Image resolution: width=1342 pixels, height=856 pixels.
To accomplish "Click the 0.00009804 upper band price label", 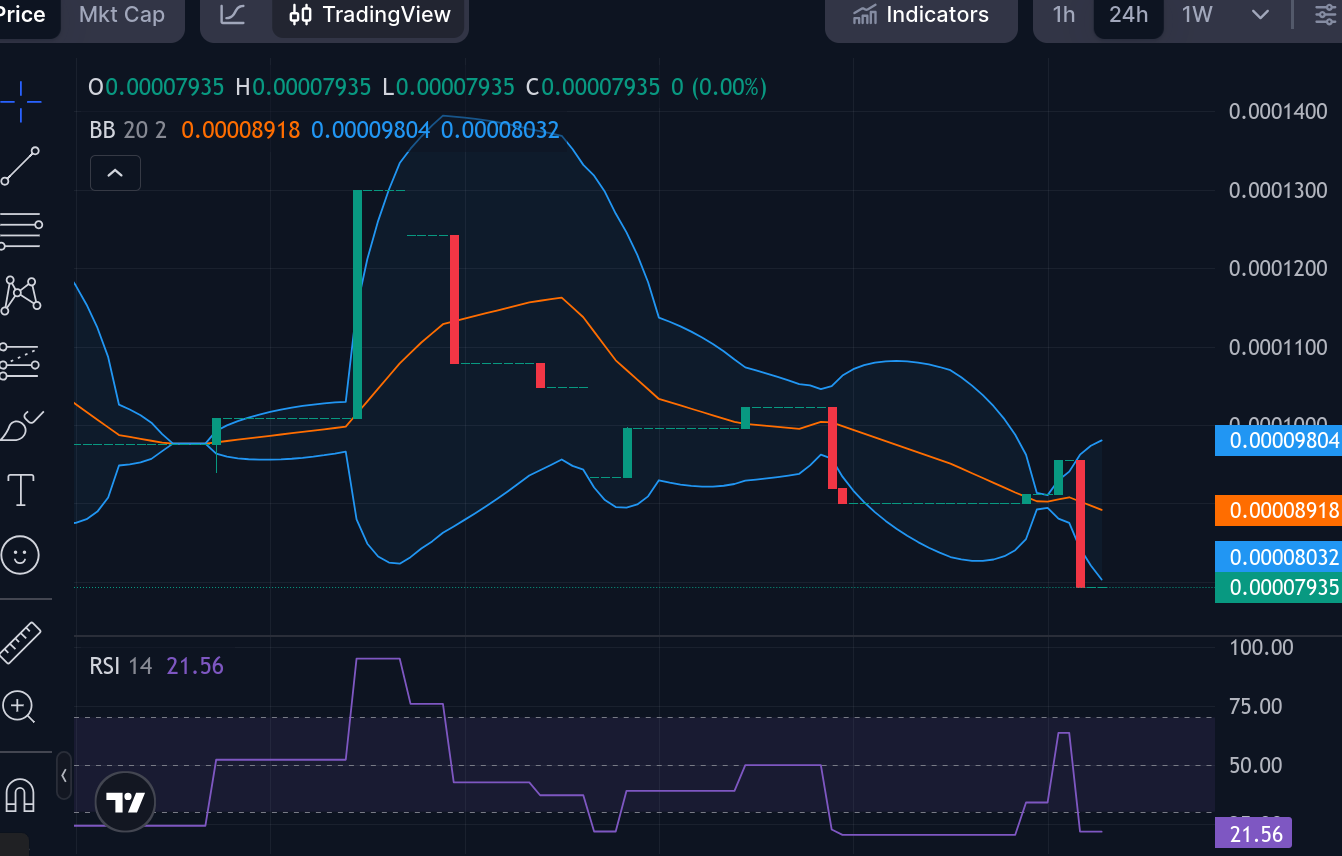I will [x=1277, y=440].
